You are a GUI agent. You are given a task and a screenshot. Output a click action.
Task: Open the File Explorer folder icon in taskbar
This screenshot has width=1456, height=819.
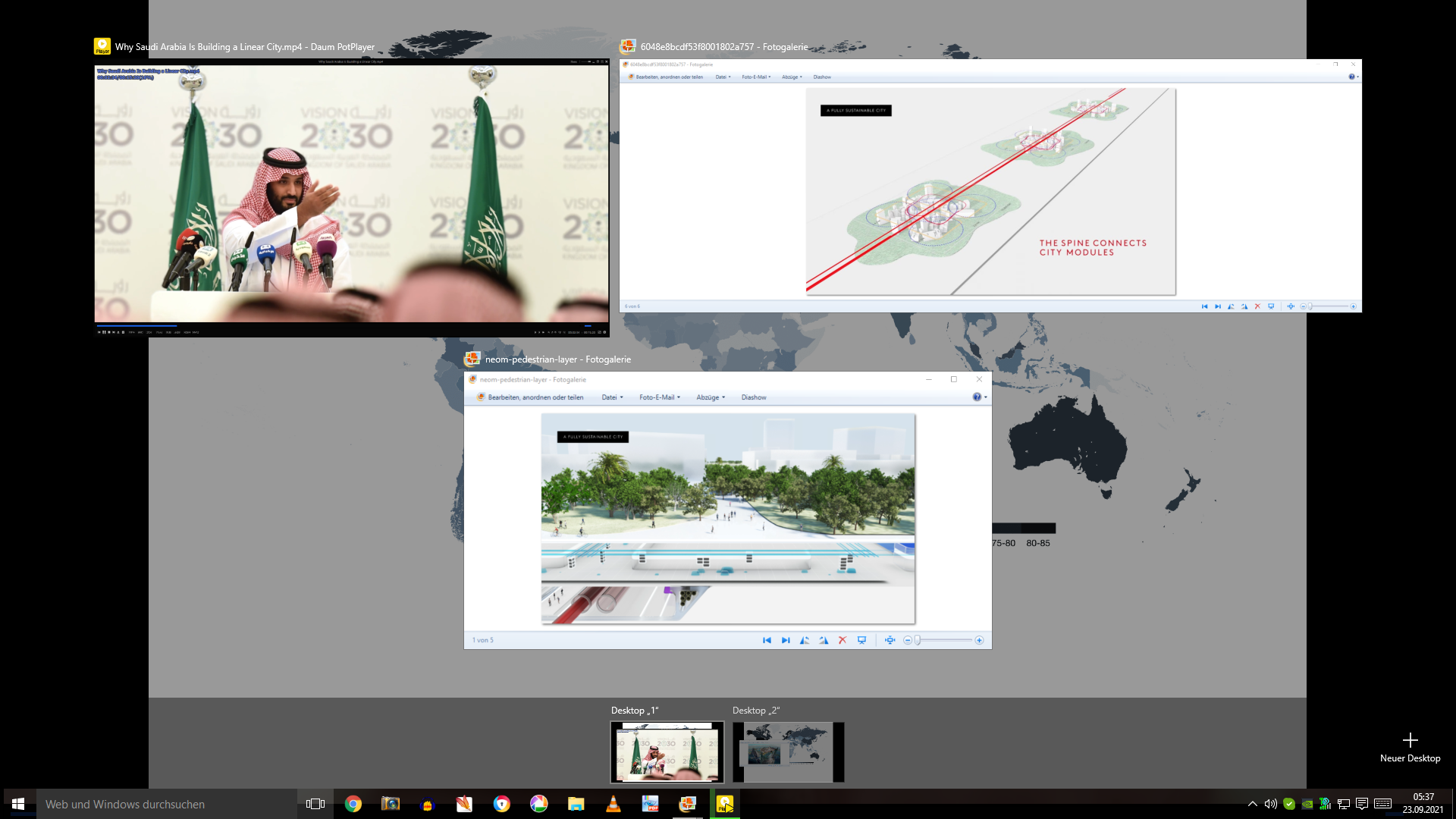point(576,804)
